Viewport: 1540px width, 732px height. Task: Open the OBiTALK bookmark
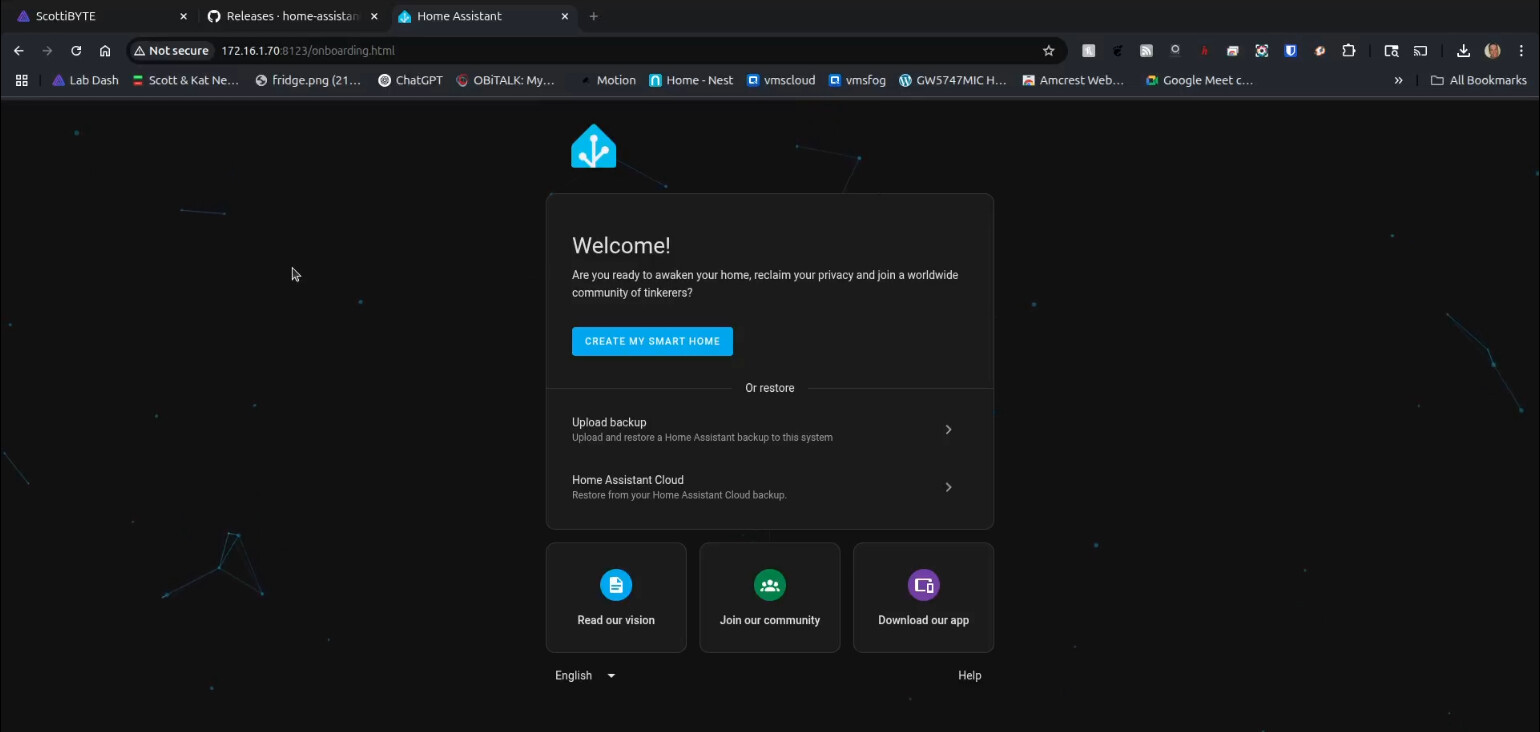coord(505,80)
